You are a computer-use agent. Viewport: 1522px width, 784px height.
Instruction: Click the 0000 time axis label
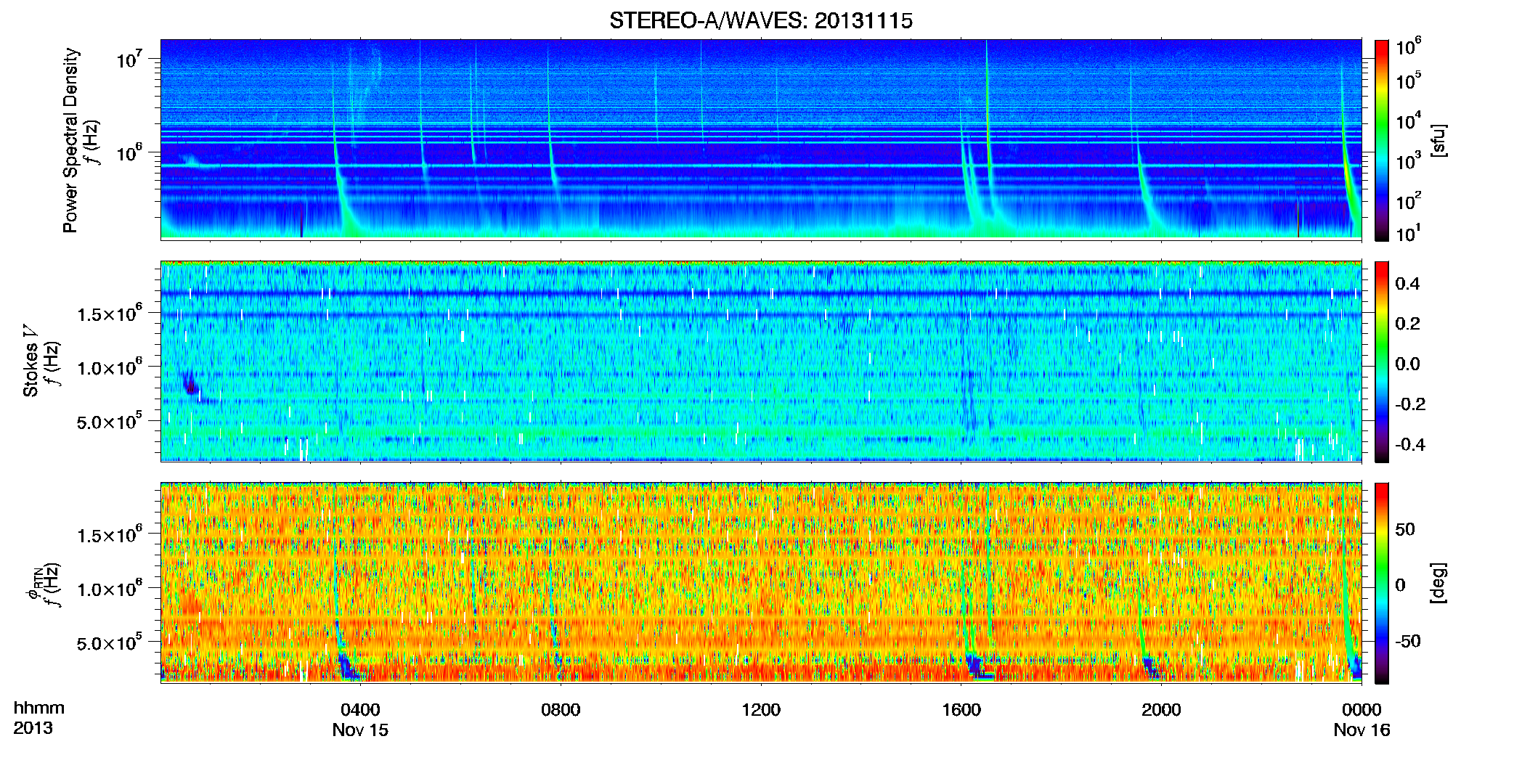(1362, 709)
